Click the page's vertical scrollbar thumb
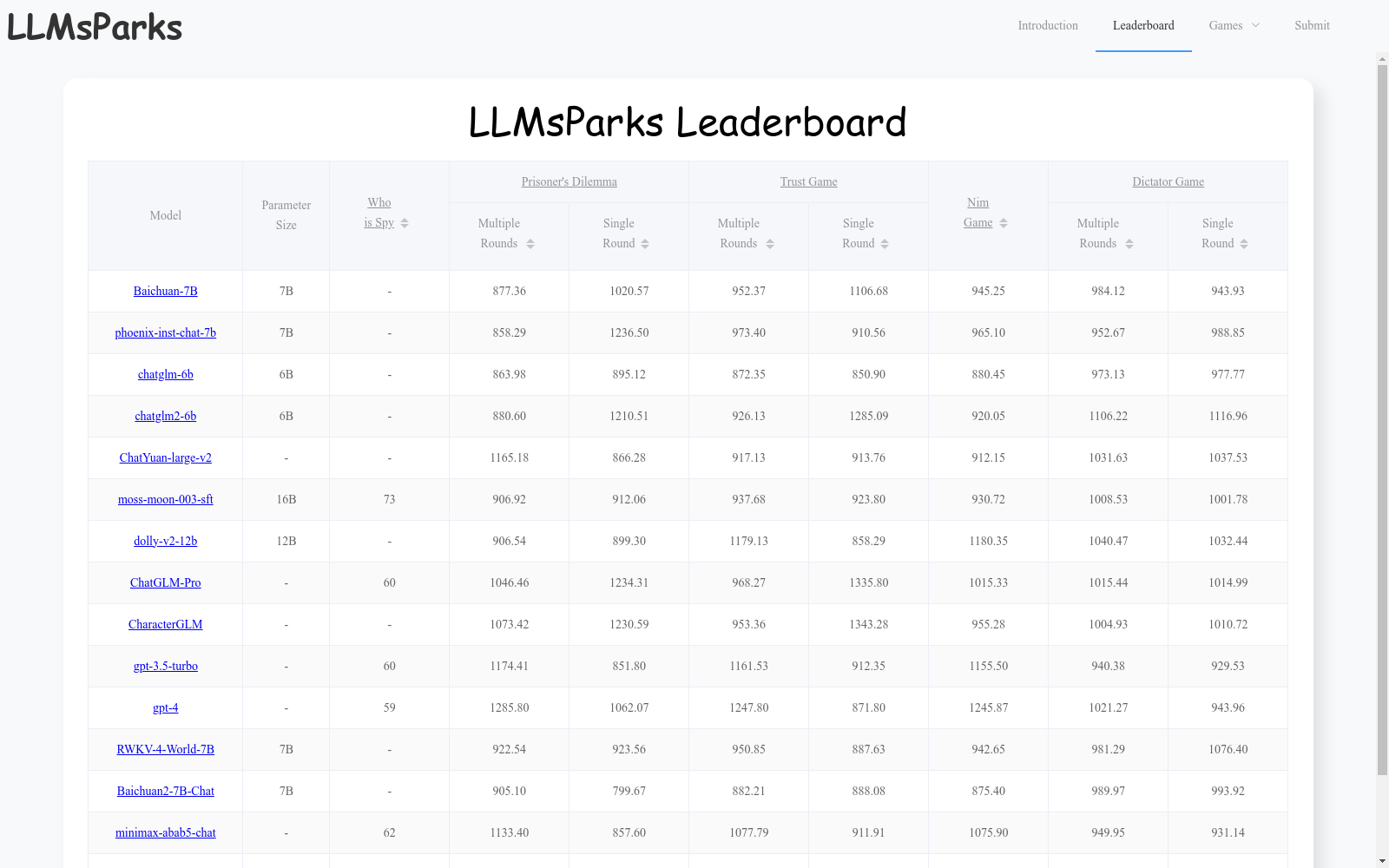The width and height of the screenshot is (1389, 868). coord(1382,420)
